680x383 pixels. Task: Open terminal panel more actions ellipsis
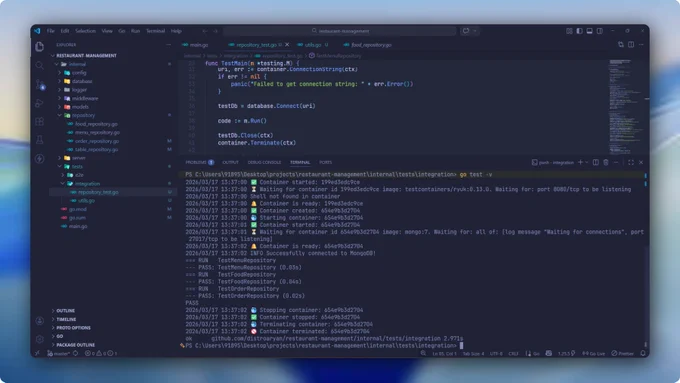coord(616,162)
